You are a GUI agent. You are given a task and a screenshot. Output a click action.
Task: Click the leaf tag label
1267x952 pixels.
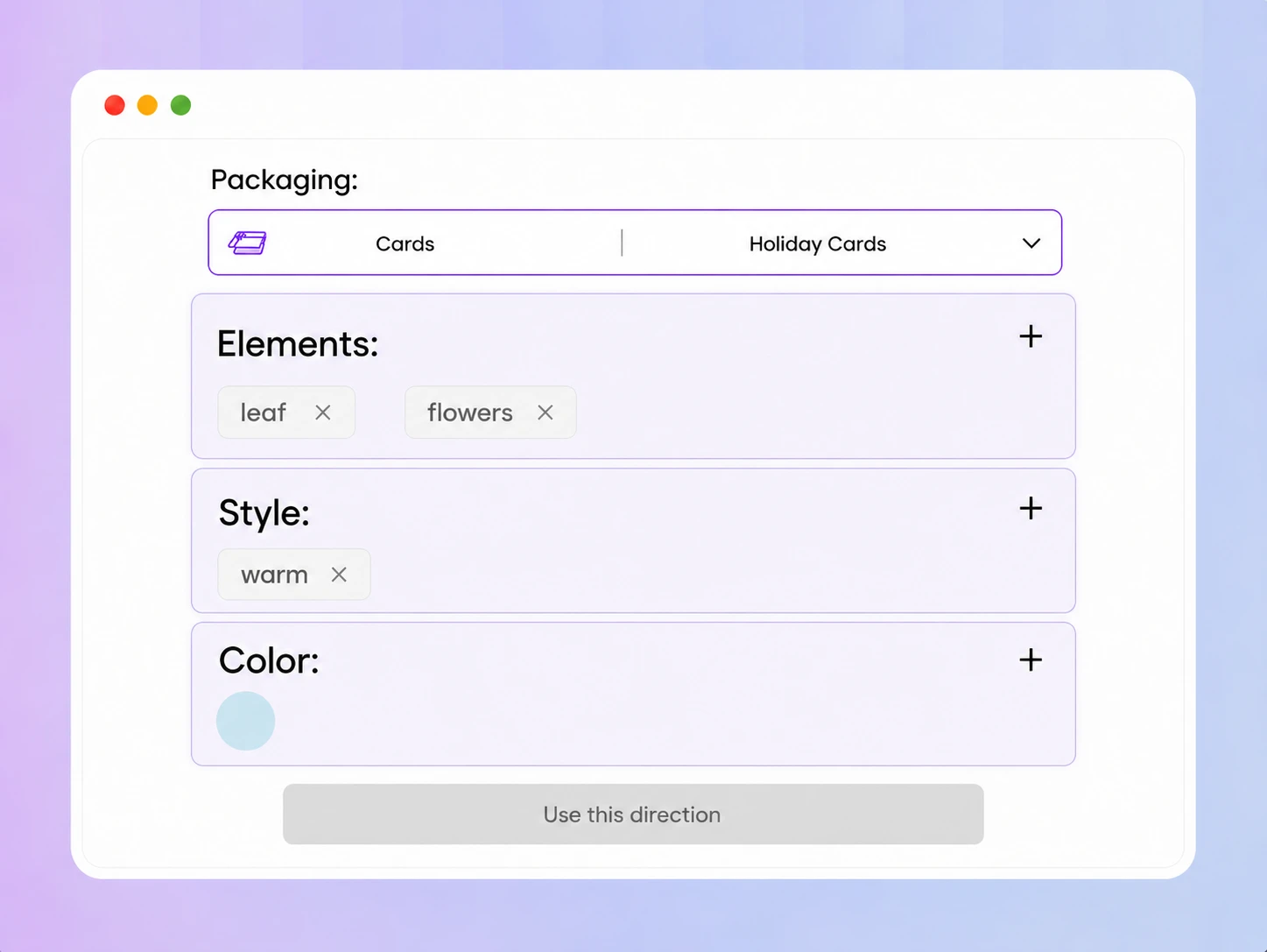click(263, 413)
